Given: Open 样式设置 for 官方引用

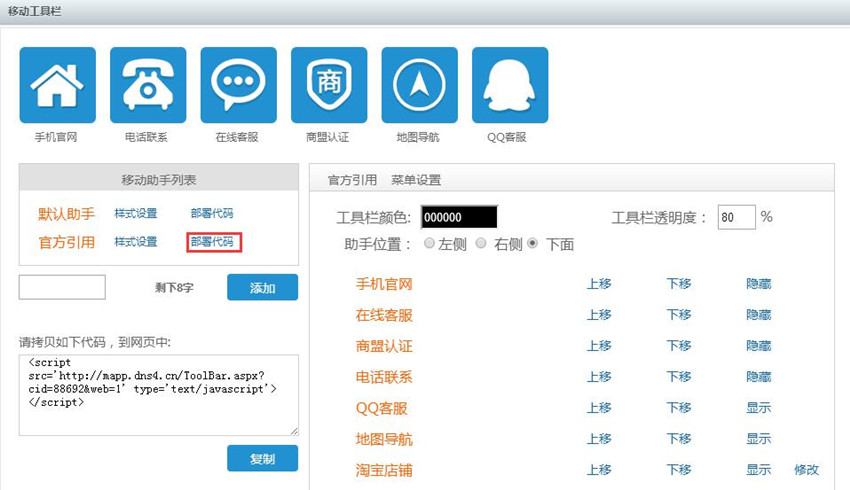Looking at the screenshot, I should click(x=136, y=242).
